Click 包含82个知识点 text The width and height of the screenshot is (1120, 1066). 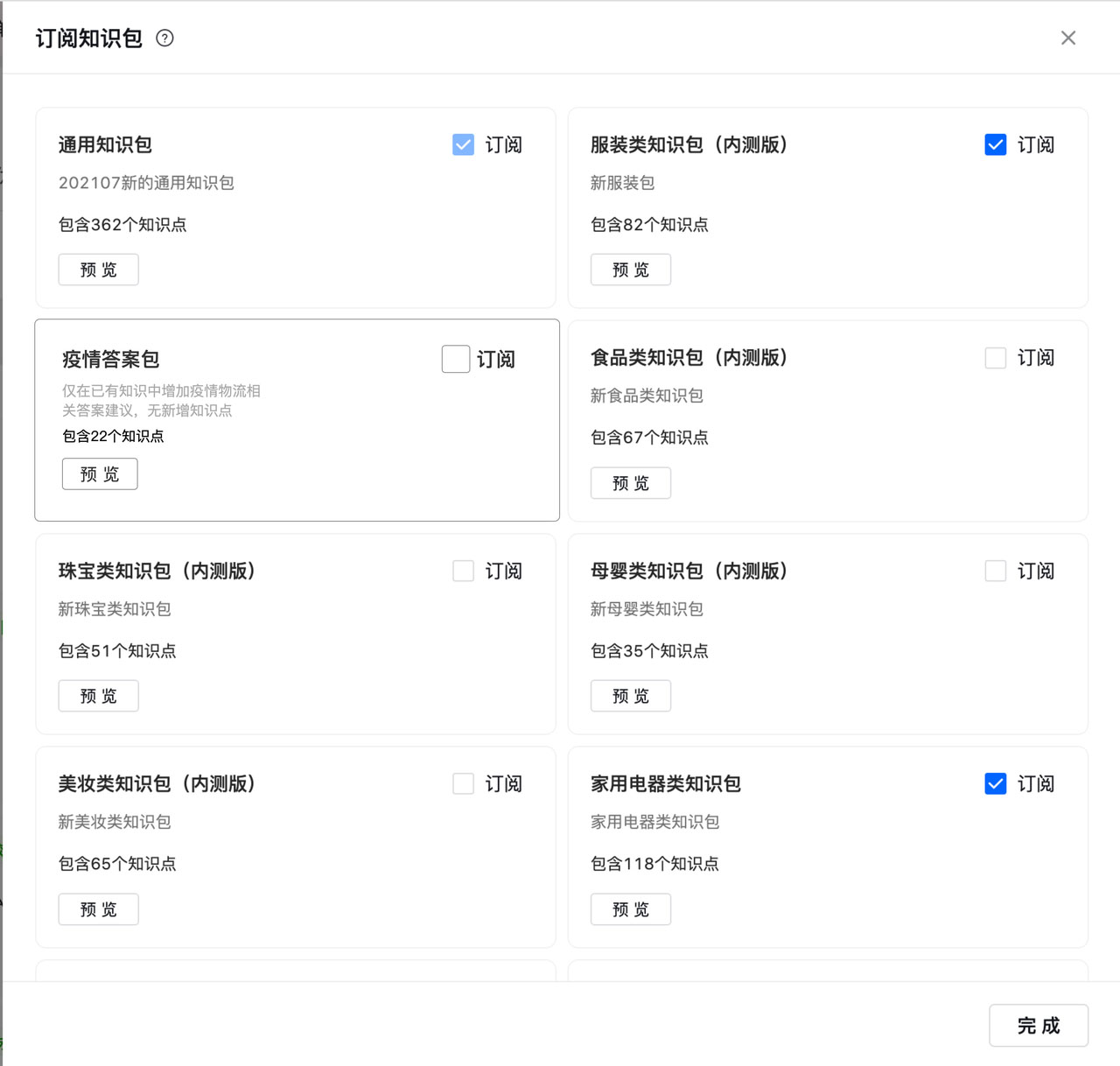tap(649, 225)
